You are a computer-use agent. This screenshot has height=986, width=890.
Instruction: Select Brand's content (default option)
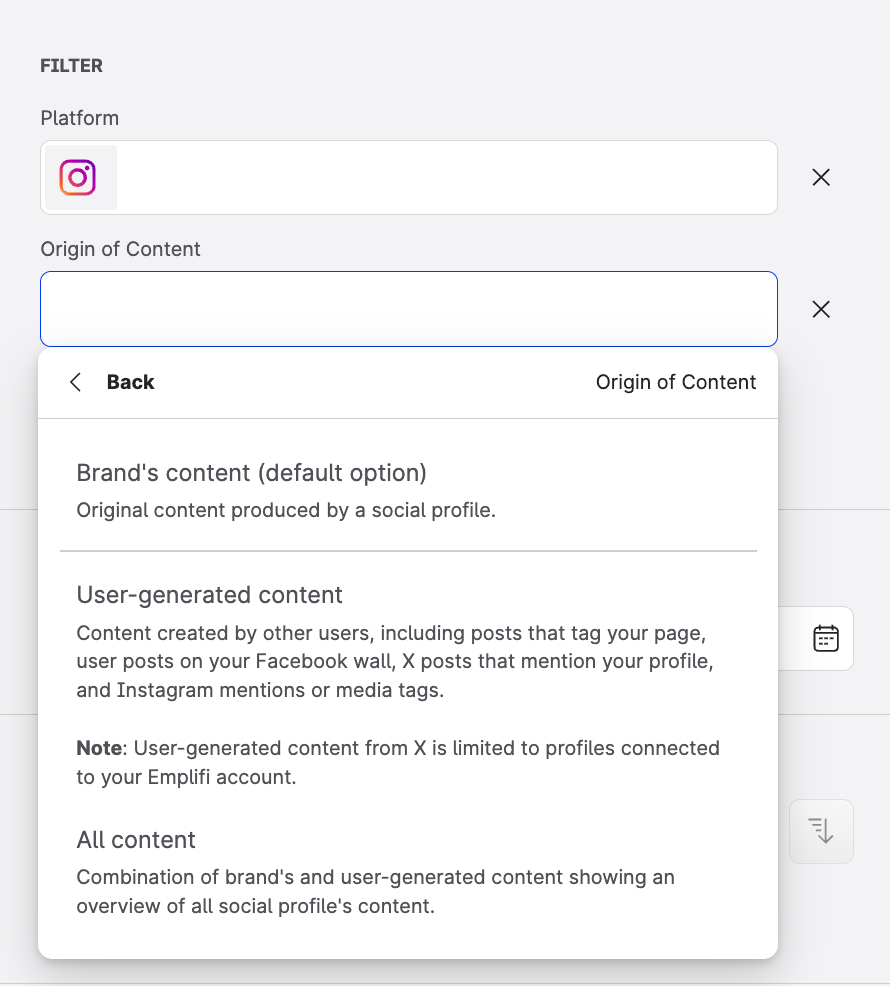[250, 472]
